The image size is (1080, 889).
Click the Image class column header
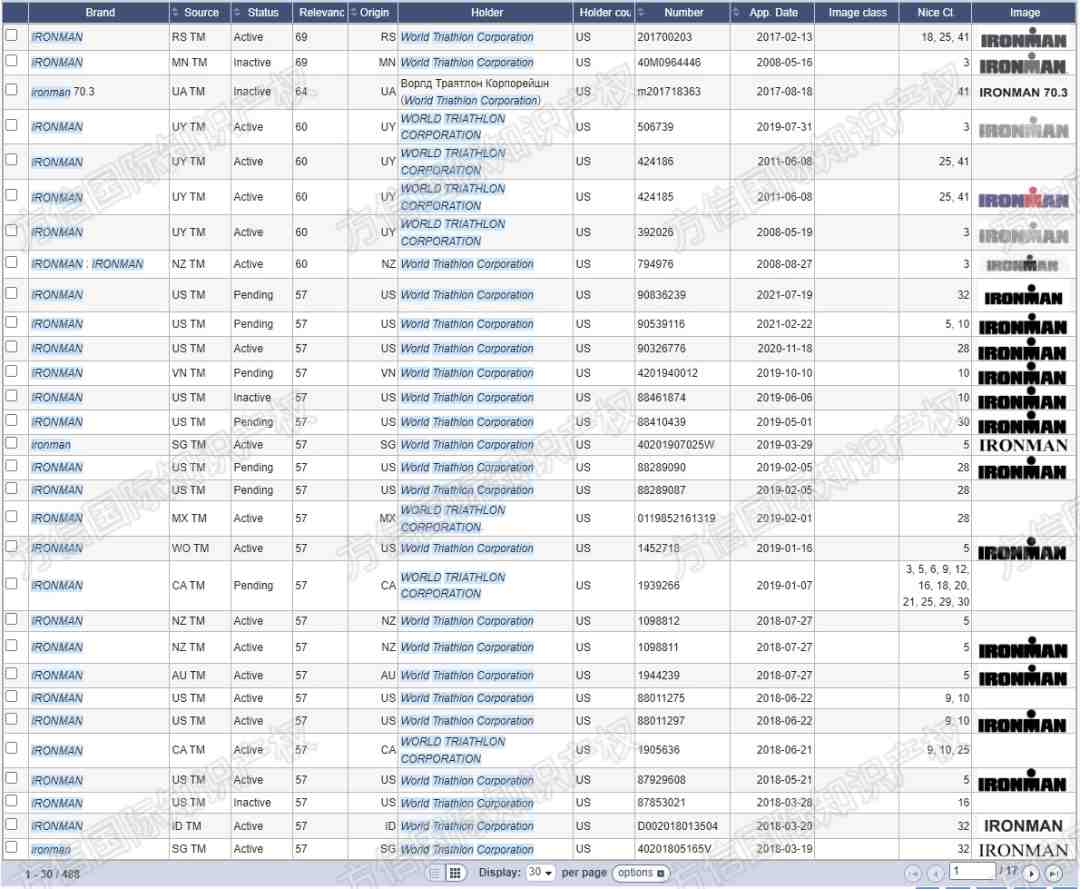point(857,12)
